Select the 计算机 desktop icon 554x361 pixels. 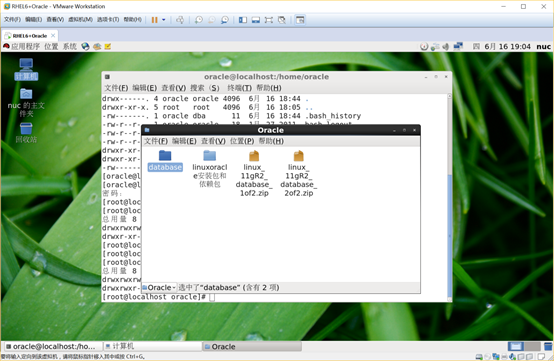point(26,69)
